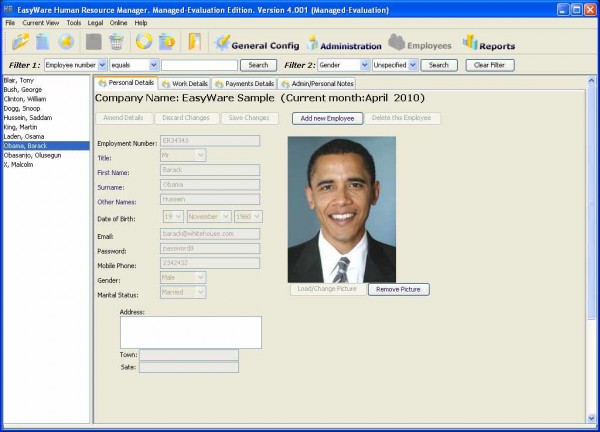This screenshot has width=600, height=432.
Task: Expand Filter 2 Unspecified value dropdown
Action: 413,65
